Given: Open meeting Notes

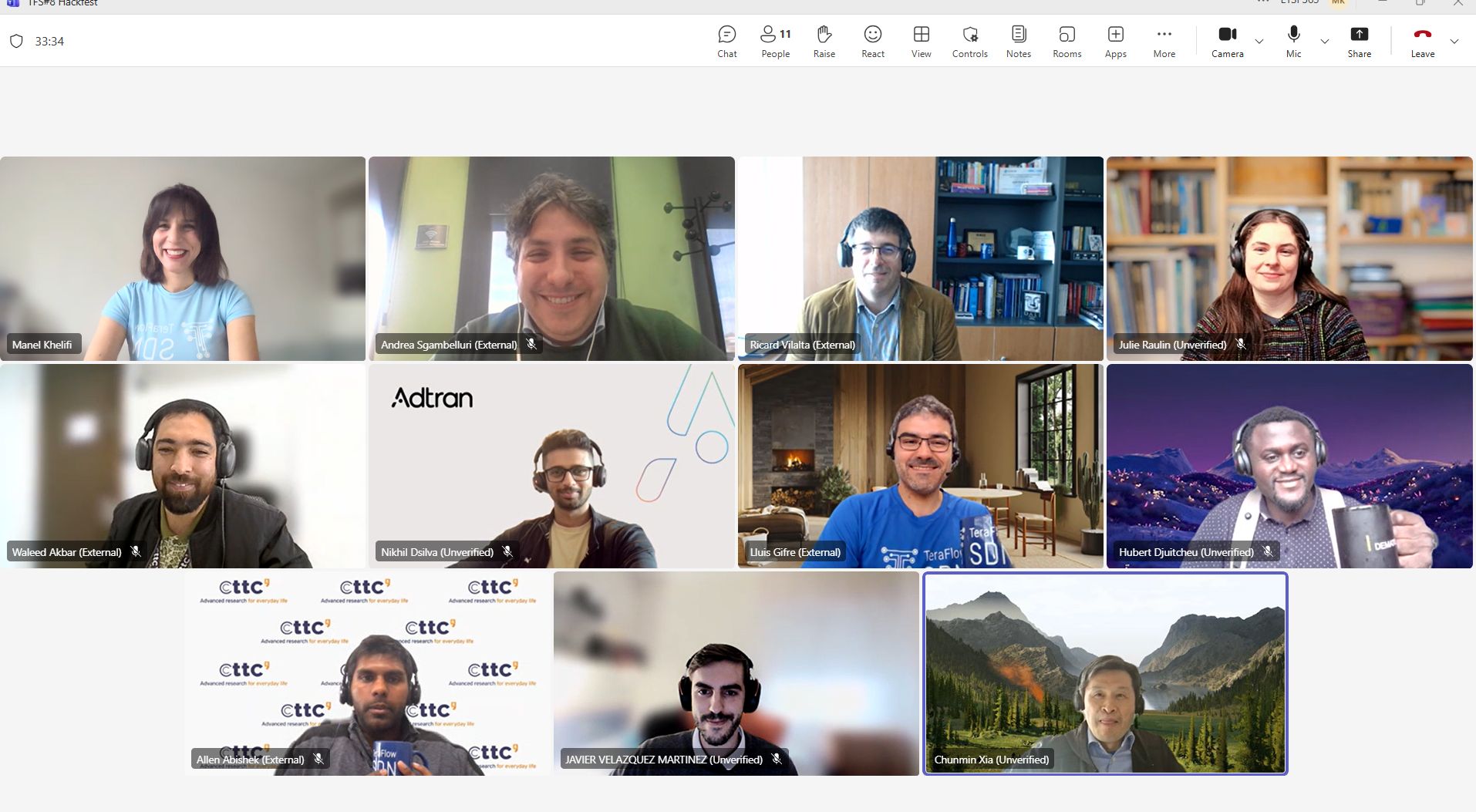Looking at the screenshot, I should (1018, 42).
